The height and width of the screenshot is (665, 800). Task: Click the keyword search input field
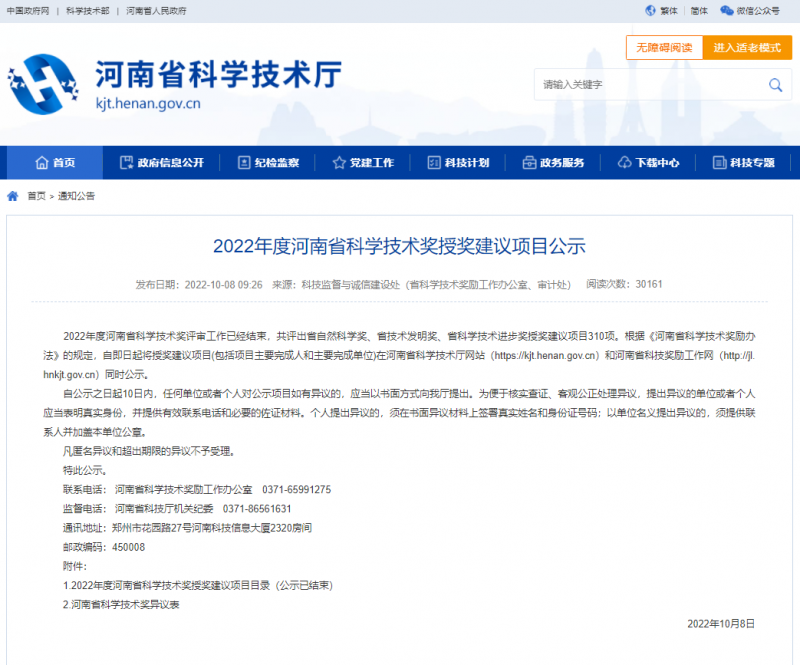[x=646, y=85]
